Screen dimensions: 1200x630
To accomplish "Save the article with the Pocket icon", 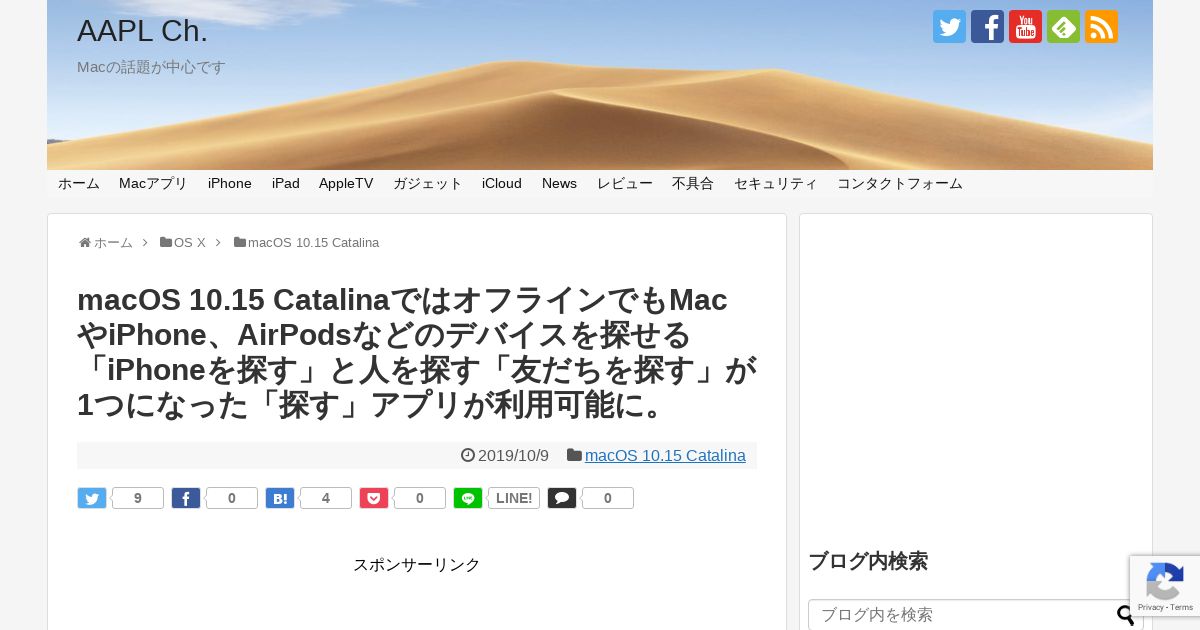I will coord(374,498).
